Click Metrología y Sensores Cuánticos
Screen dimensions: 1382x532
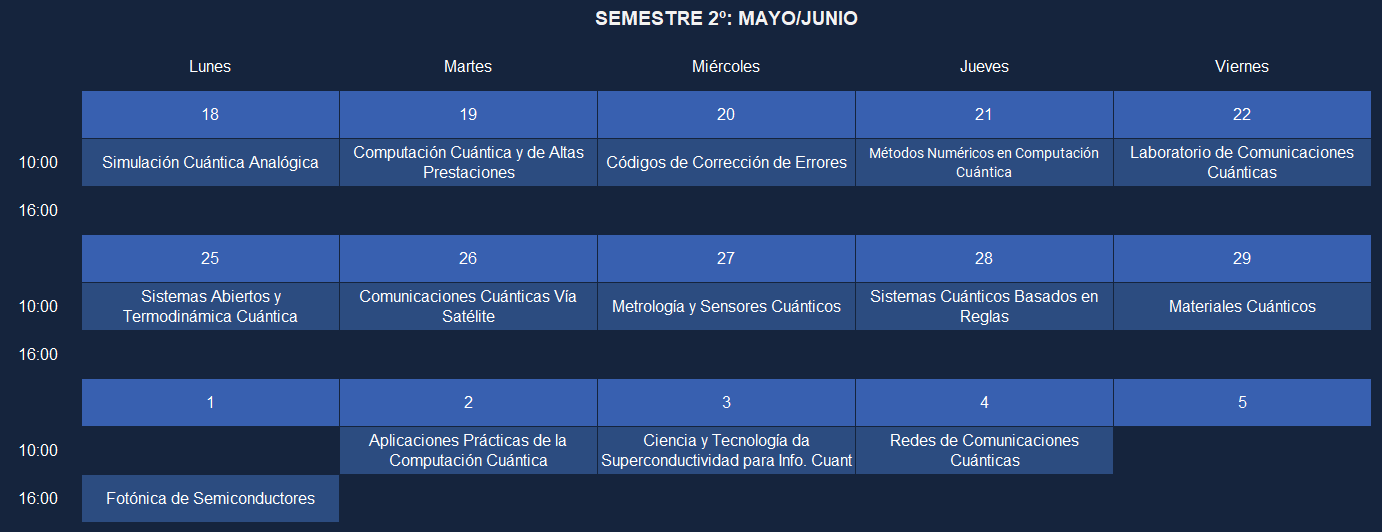(726, 306)
